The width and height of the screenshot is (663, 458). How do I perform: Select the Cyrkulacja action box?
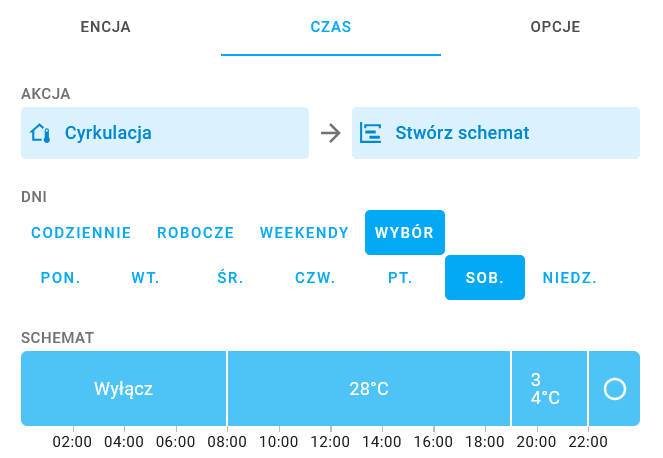[x=165, y=133]
